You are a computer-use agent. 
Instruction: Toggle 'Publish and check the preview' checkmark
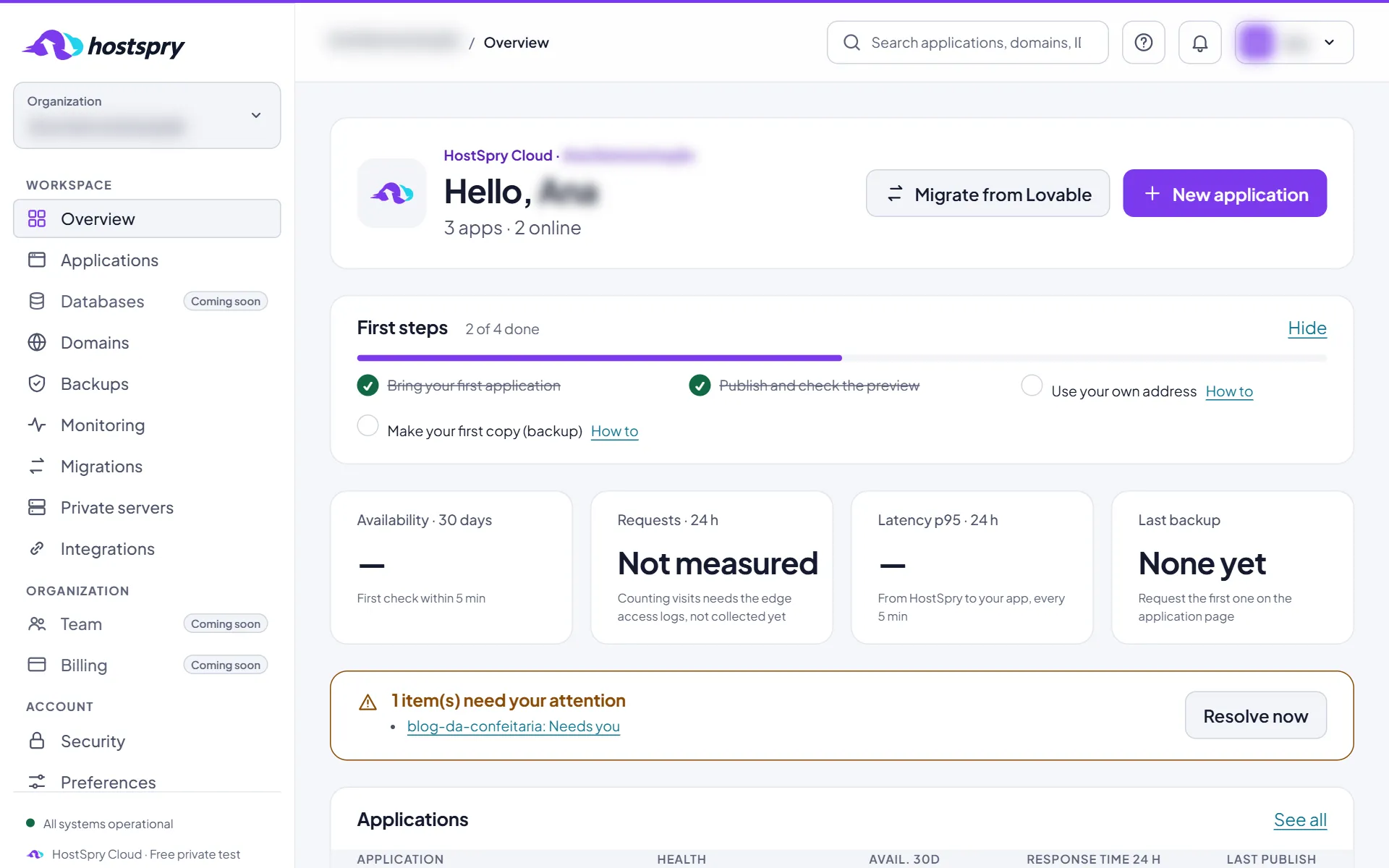pyautogui.click(x=700, y=386)
